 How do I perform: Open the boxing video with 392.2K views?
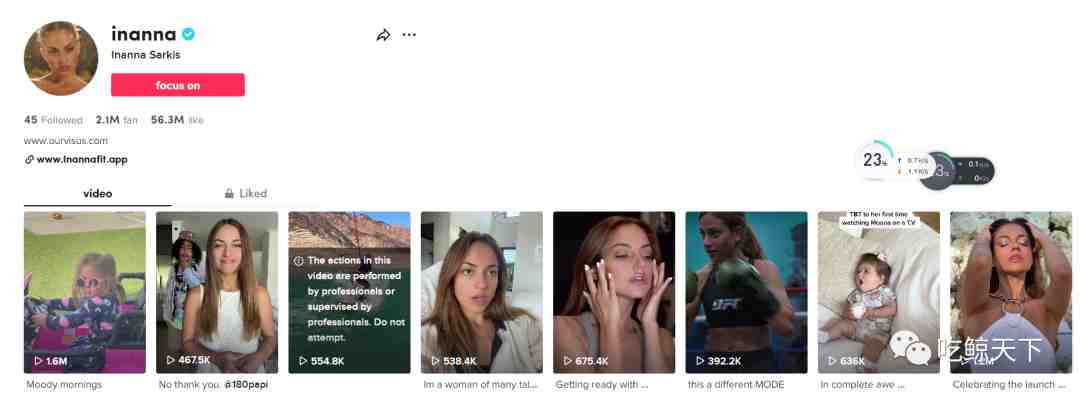[746, 292]
